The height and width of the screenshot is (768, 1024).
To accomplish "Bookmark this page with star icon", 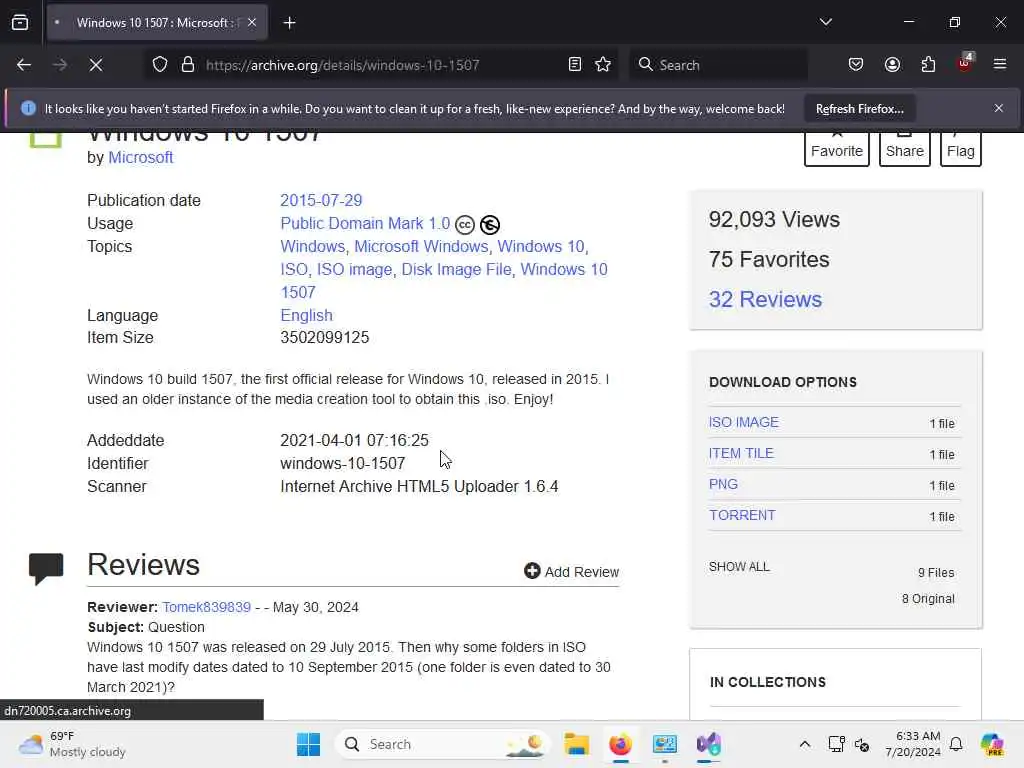I will click(603, 64).
